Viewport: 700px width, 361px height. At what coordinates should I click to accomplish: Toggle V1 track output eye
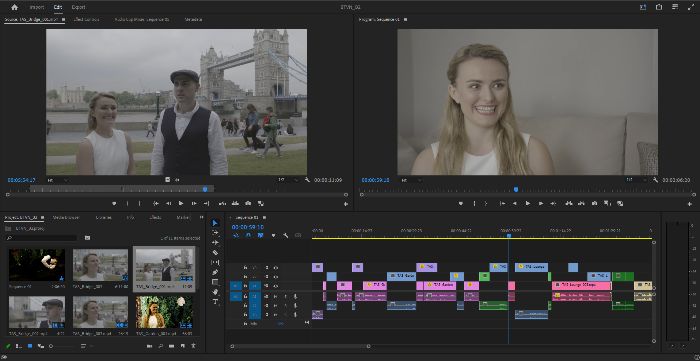275,286
